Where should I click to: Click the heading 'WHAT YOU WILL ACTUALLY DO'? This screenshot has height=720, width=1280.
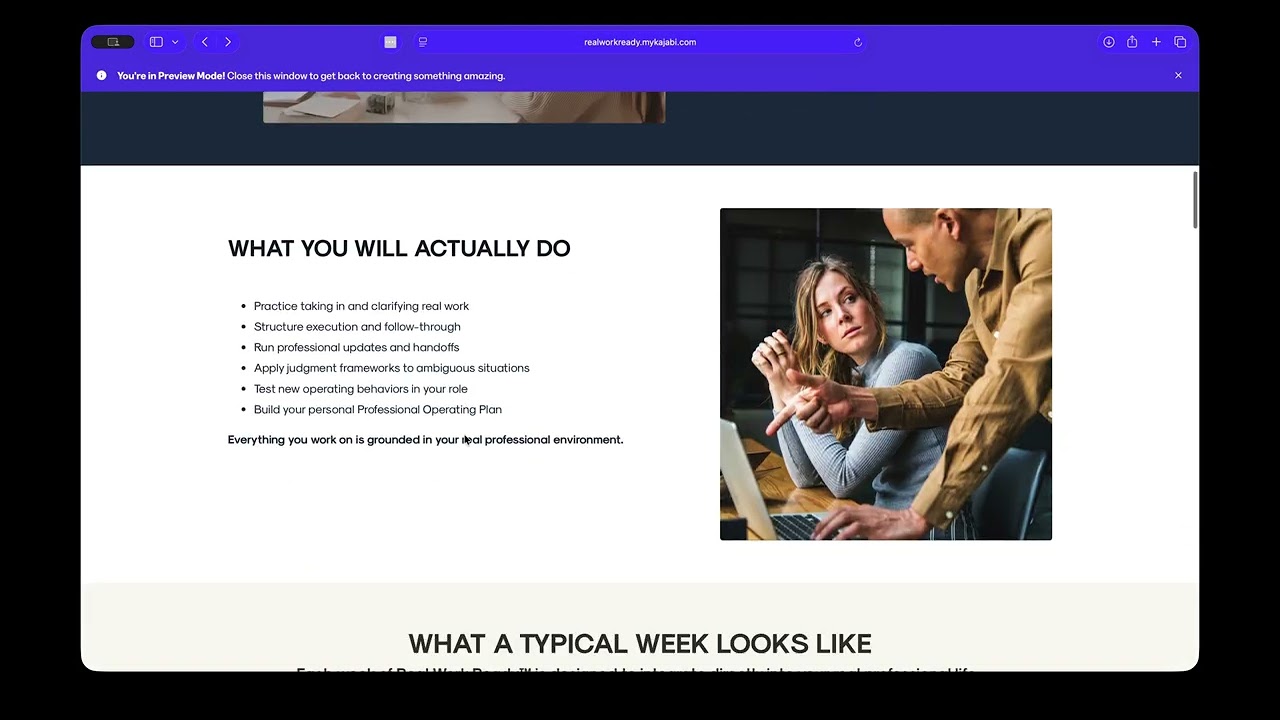399,248
